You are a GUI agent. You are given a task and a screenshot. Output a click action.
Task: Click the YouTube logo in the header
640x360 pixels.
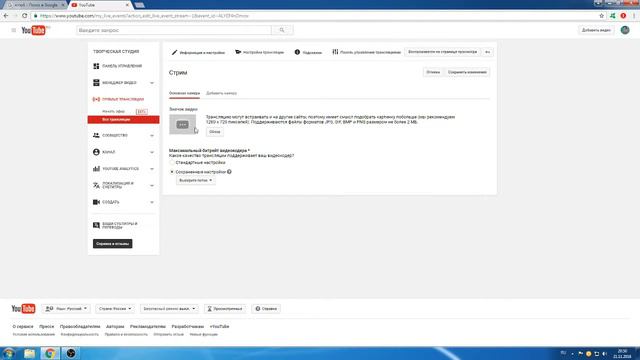tap(33, 30)
